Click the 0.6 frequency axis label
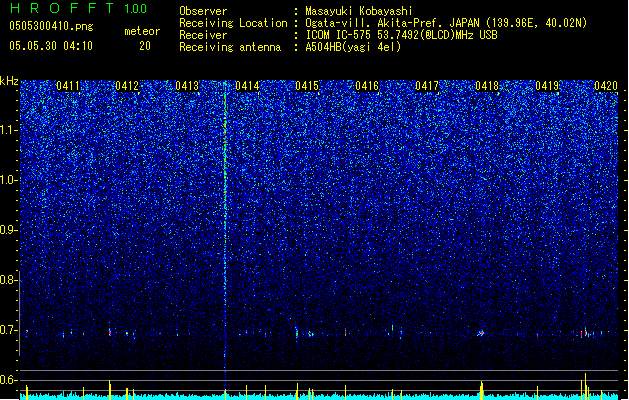629x400 pixels. tap(8, 380)
